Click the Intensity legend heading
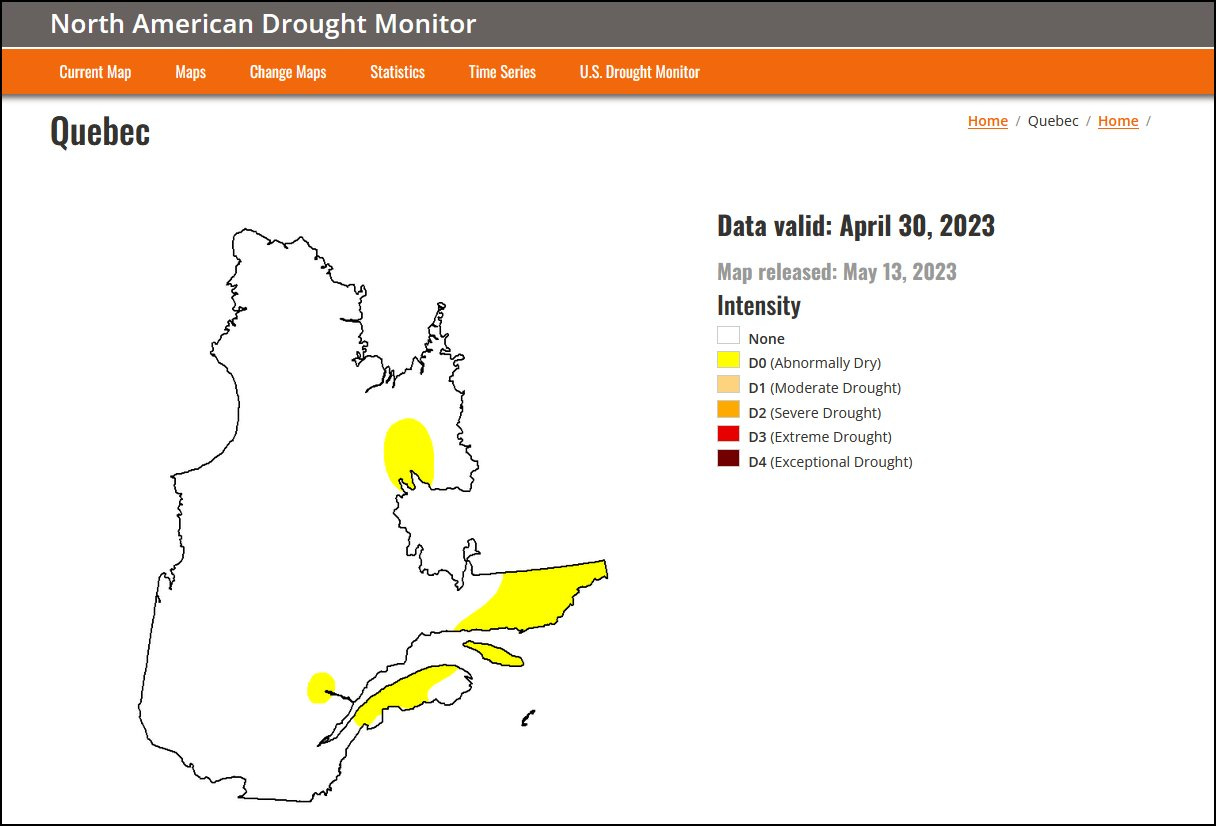 click(759, 305)
